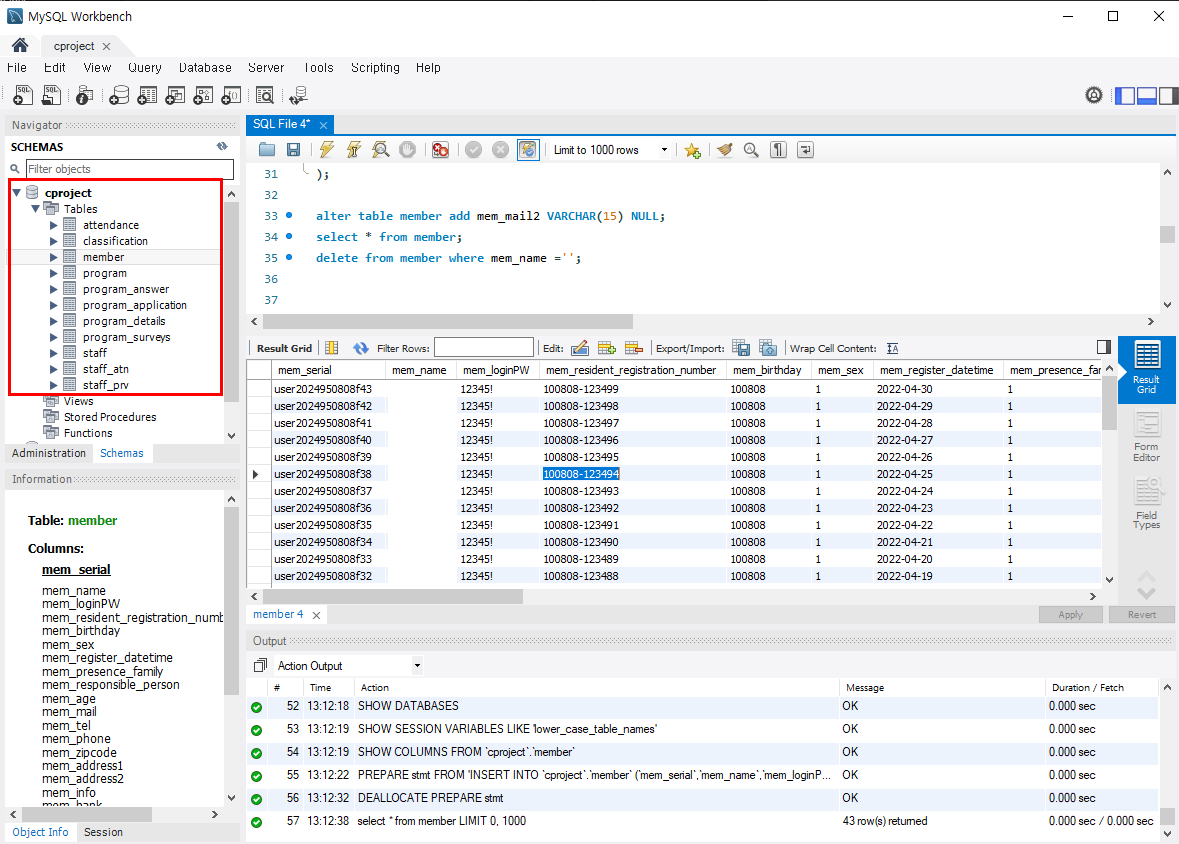
Task: Select the program_surveys table in tree
Action: (126, 337)
